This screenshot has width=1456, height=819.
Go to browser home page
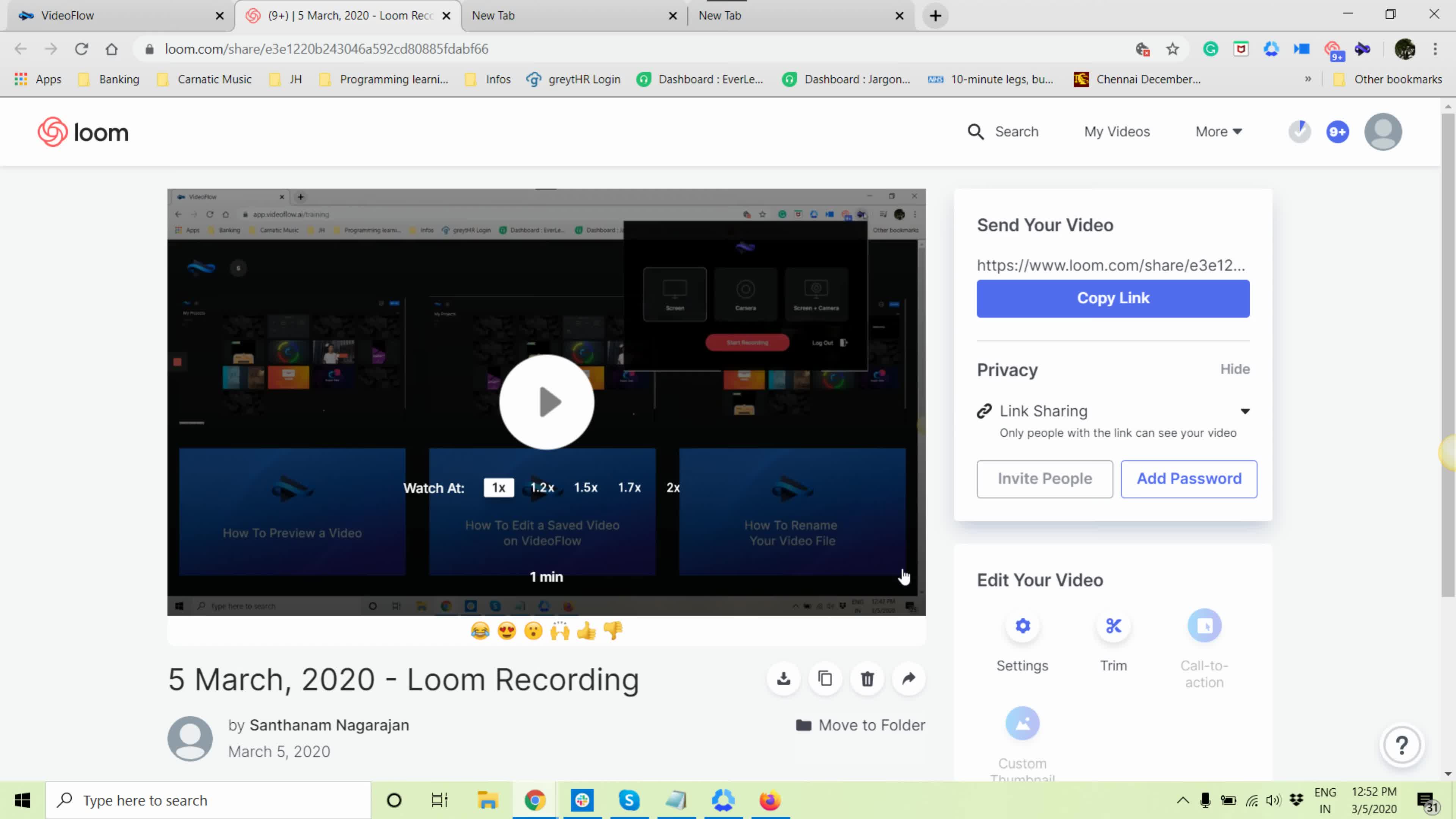(x=112, y=49)
